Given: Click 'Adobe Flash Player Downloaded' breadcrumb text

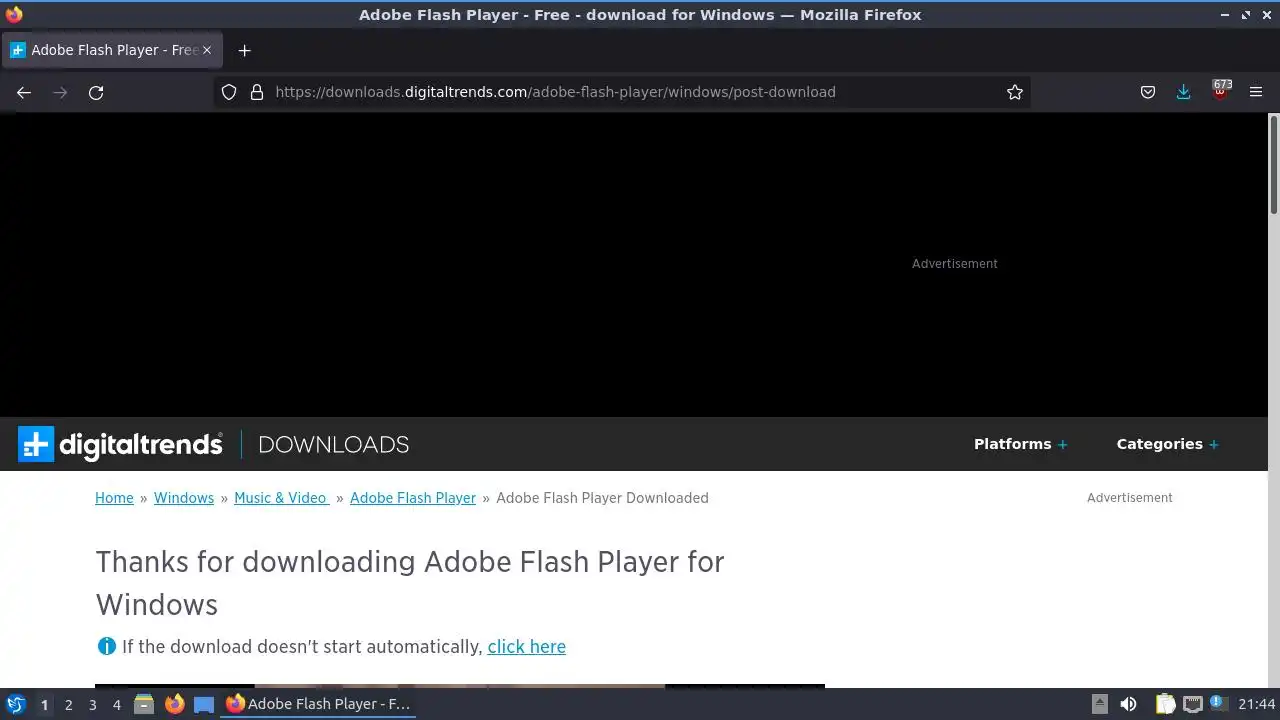Looking at the screenshot, I should [602, 498].
